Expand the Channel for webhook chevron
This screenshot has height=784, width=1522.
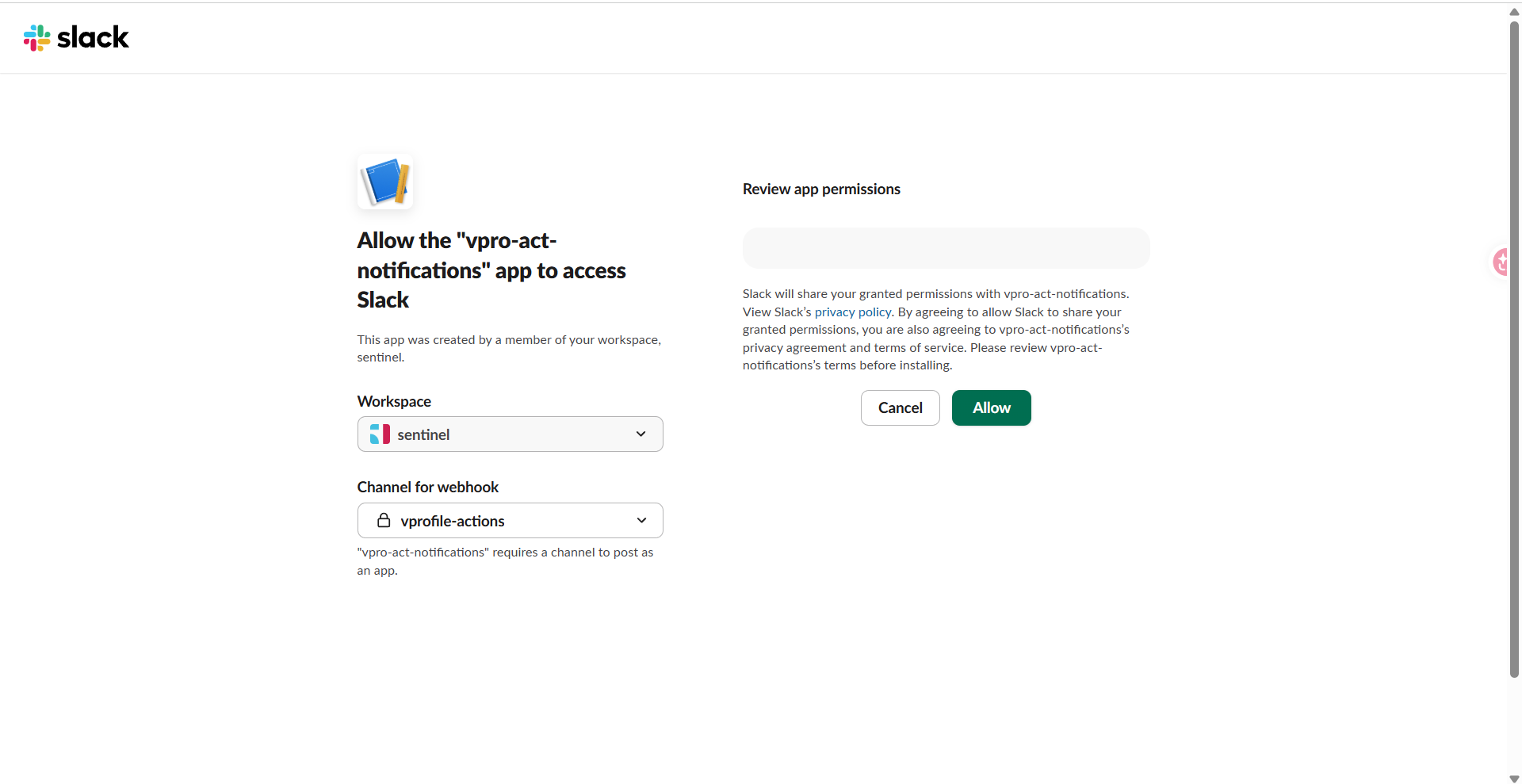pos(641,520)
